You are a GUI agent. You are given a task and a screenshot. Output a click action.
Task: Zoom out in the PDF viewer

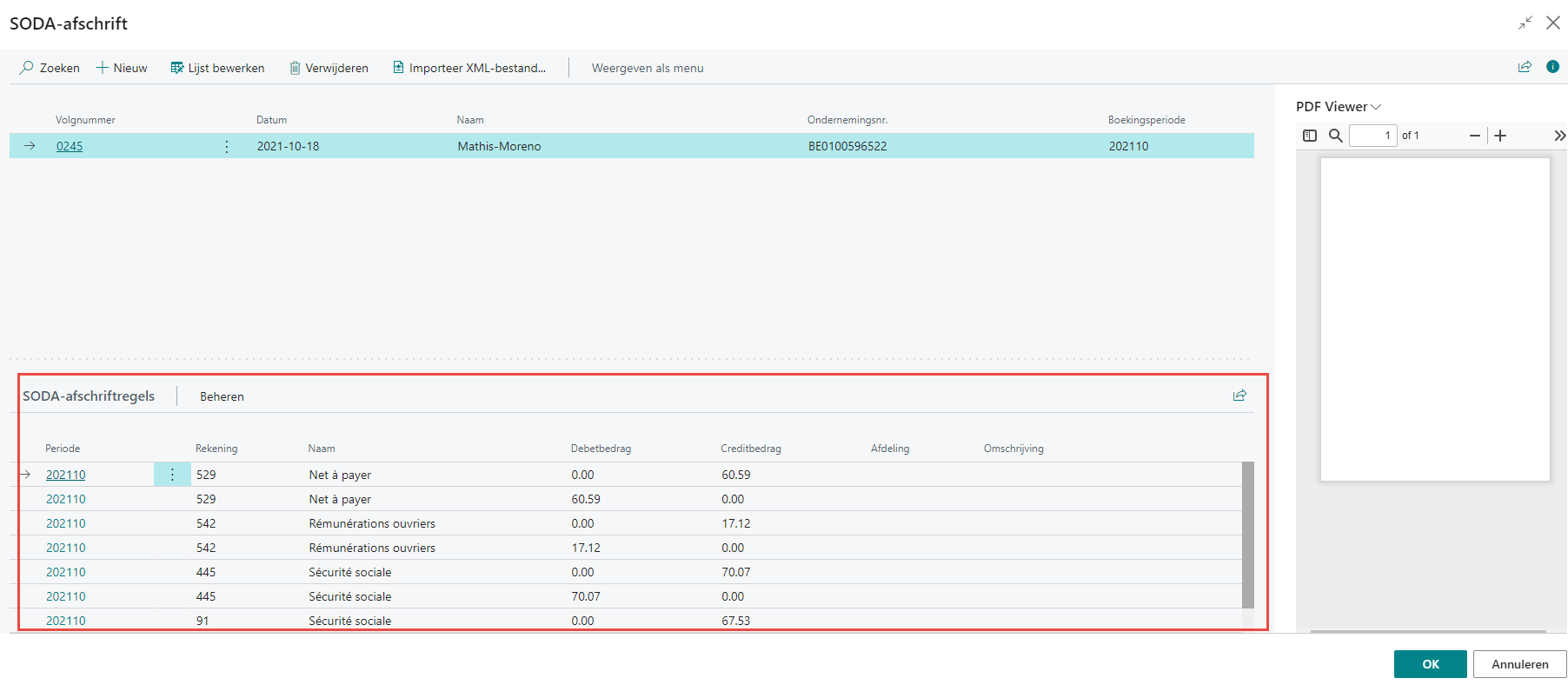[x=1474, y=136]
